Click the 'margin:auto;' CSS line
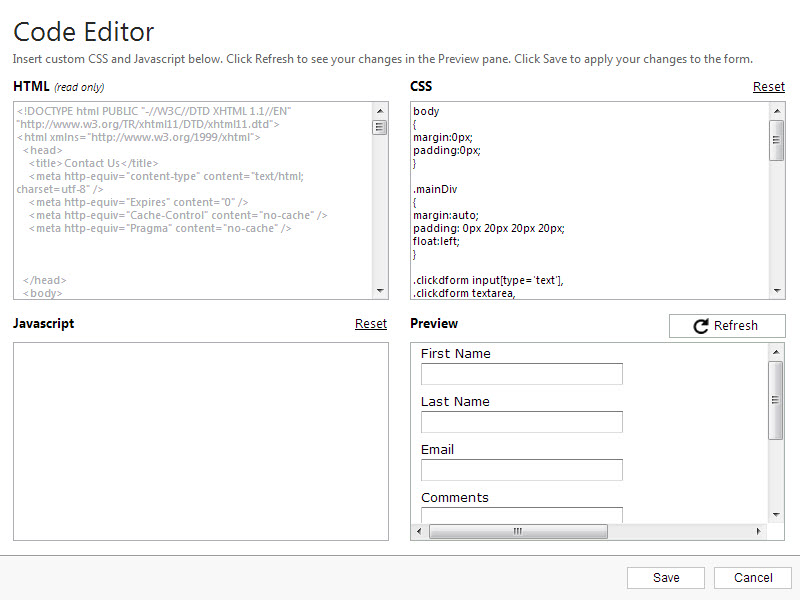This screenshot has height=600, width=800. [x=446, y=215]
